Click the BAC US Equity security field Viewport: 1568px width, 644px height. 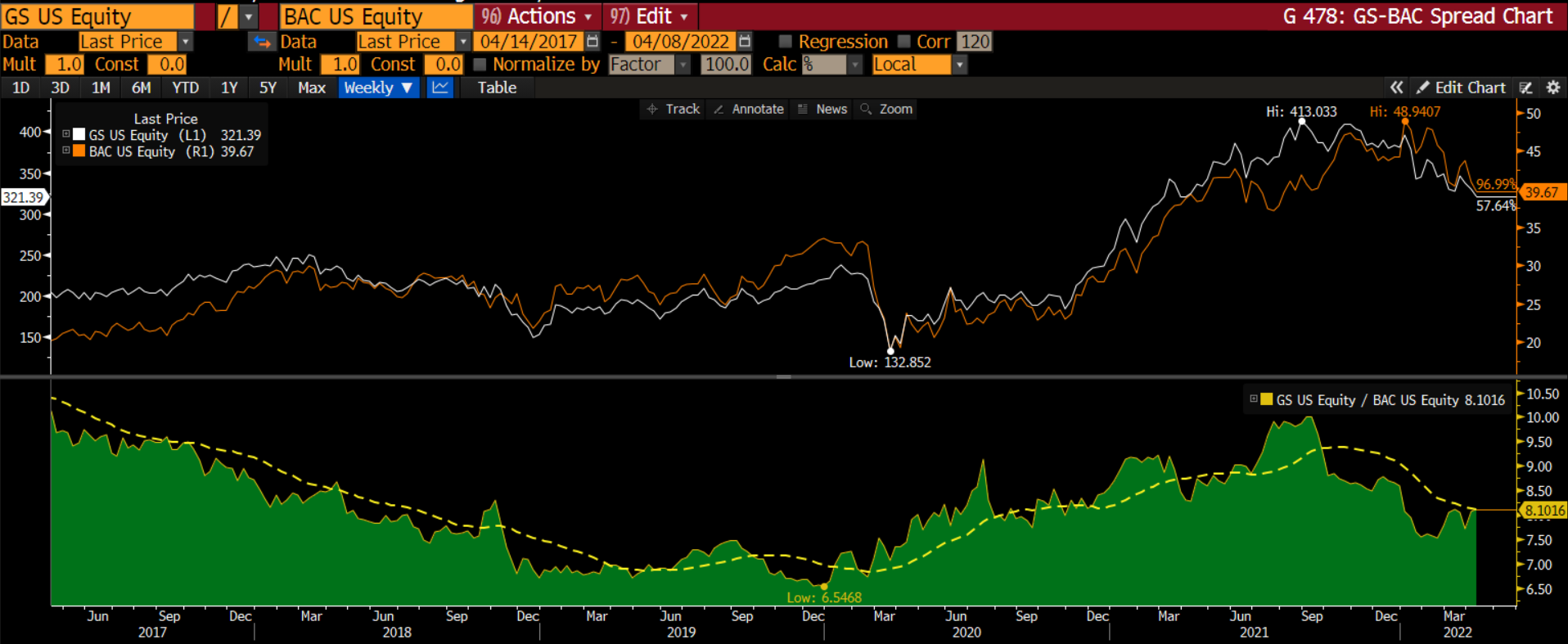[376, 16]
